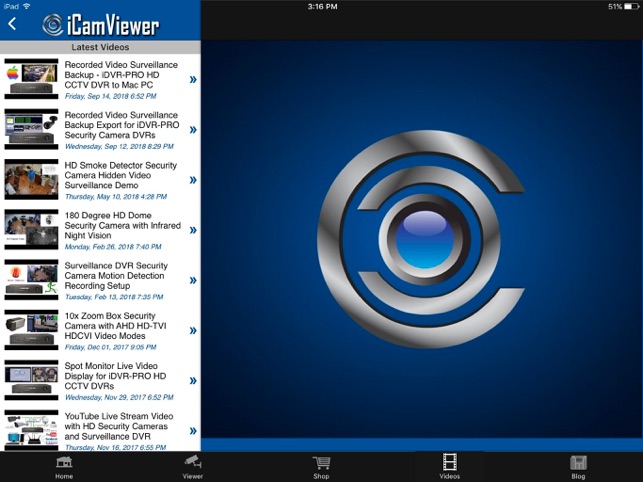The height and width of the screenshot is (482, 643).
Task: Open thumbnail for YouTube Live Stream Video
Action: click(31, 430)
